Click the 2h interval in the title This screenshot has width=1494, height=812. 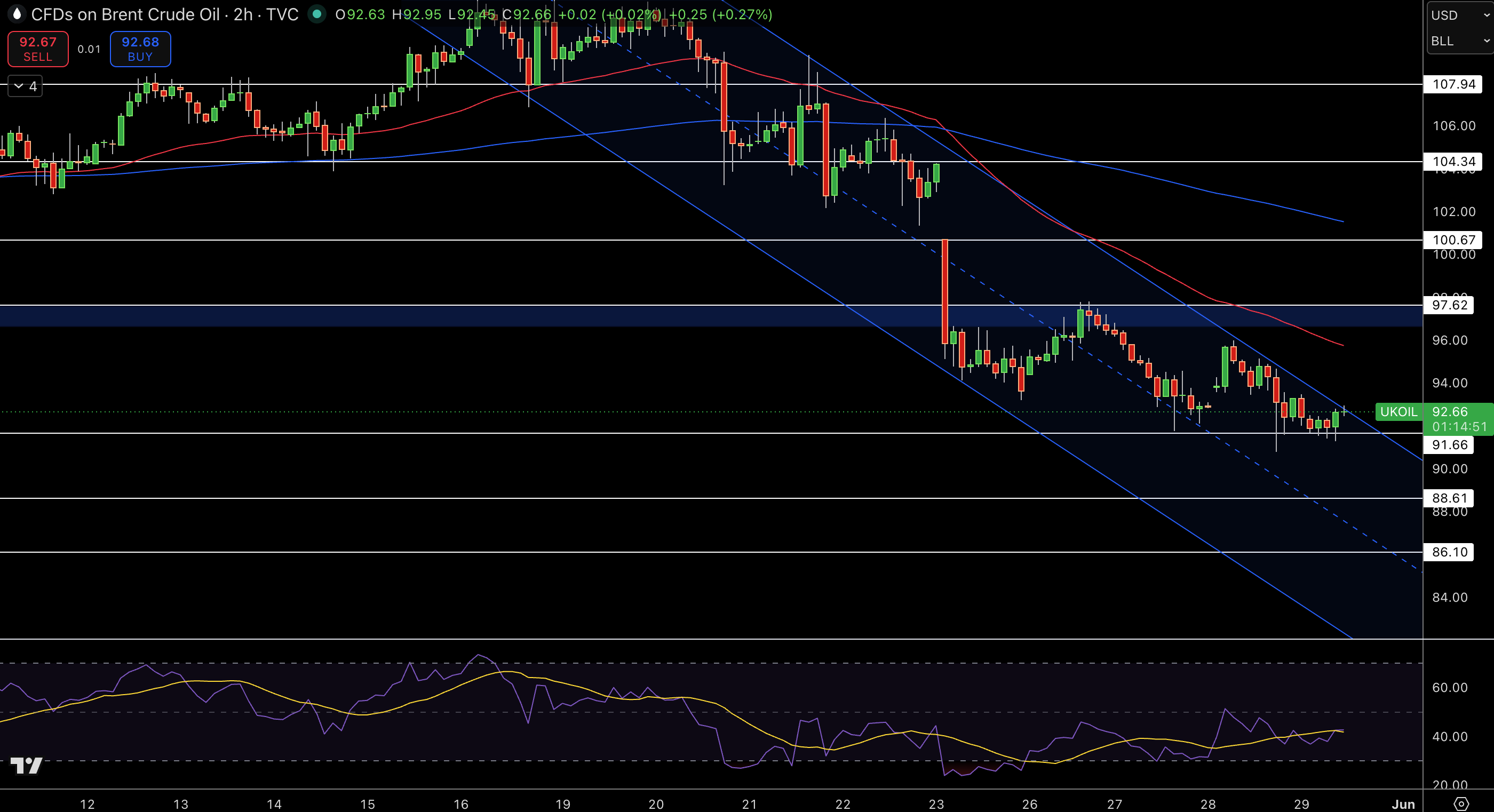click(x=243, y=14)
